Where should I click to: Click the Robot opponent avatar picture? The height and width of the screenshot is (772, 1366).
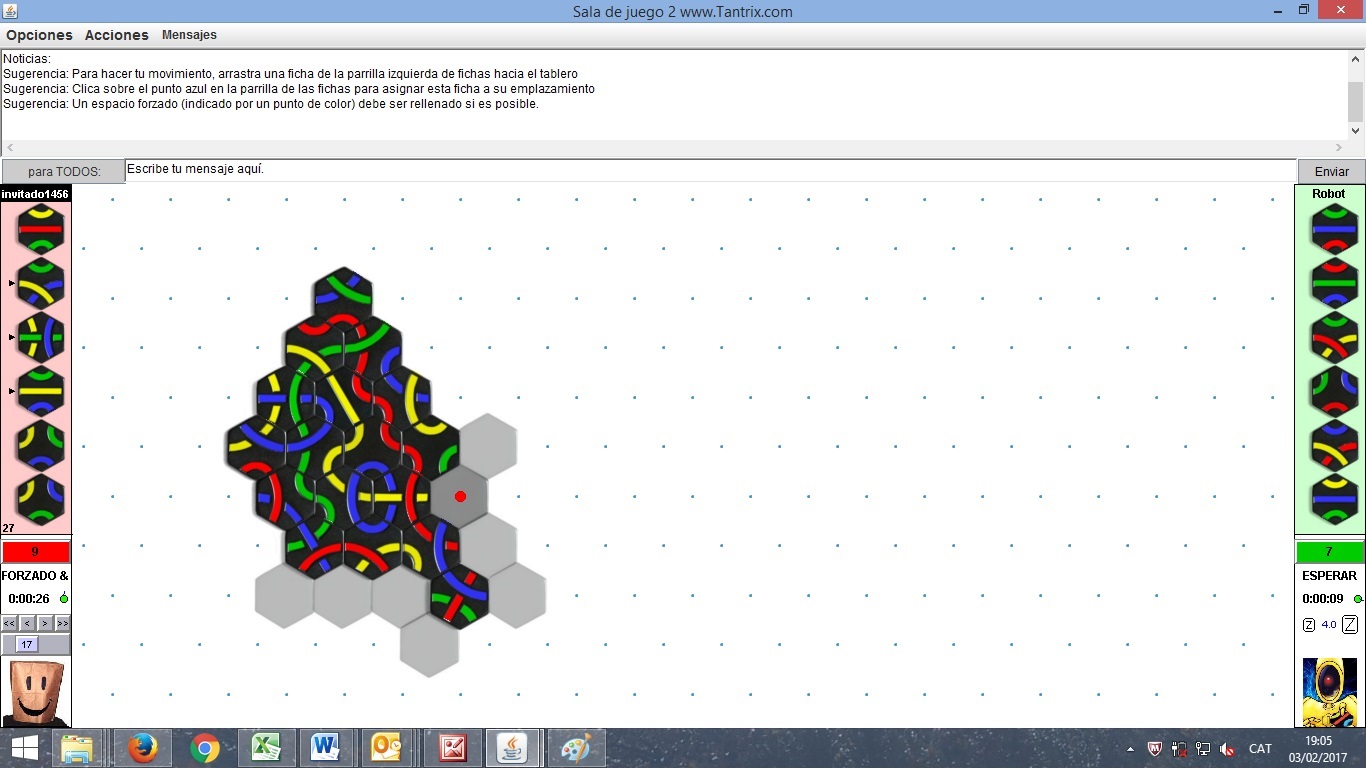coord(1330,692)
